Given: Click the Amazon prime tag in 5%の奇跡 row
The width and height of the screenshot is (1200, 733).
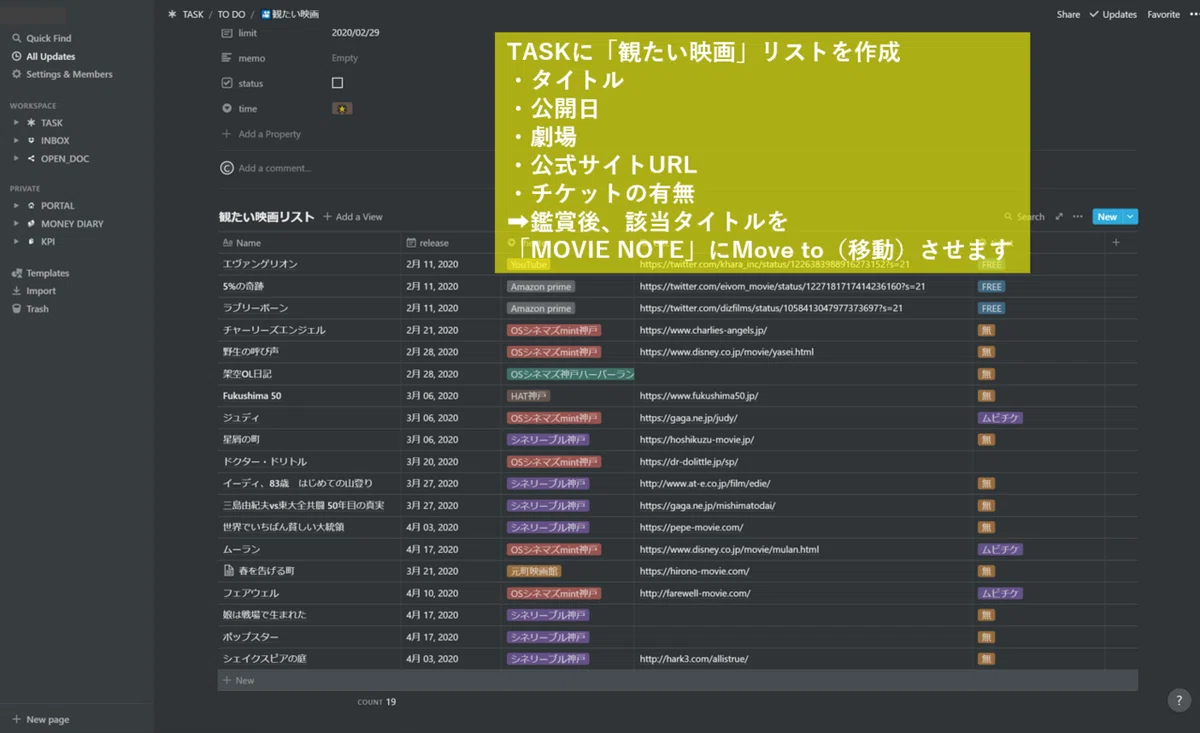Looking at the screenshot, I should coord(541,286).
